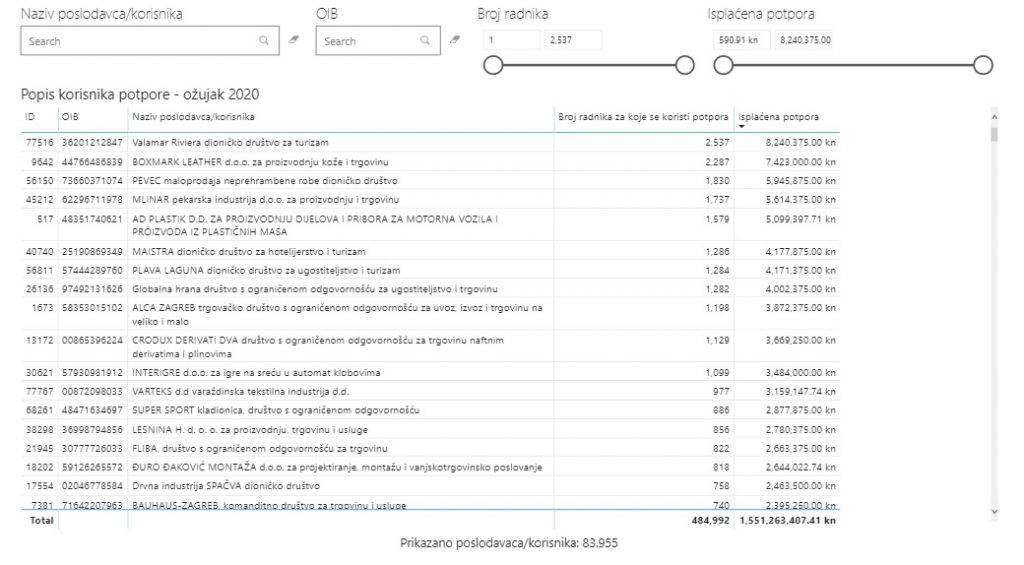Screen dimensions: 1024x565
Task: Click amount 3,872,375.00 kn in ALCA ZAGREB row
Action: pyautogui.click(x=801, y=308)
